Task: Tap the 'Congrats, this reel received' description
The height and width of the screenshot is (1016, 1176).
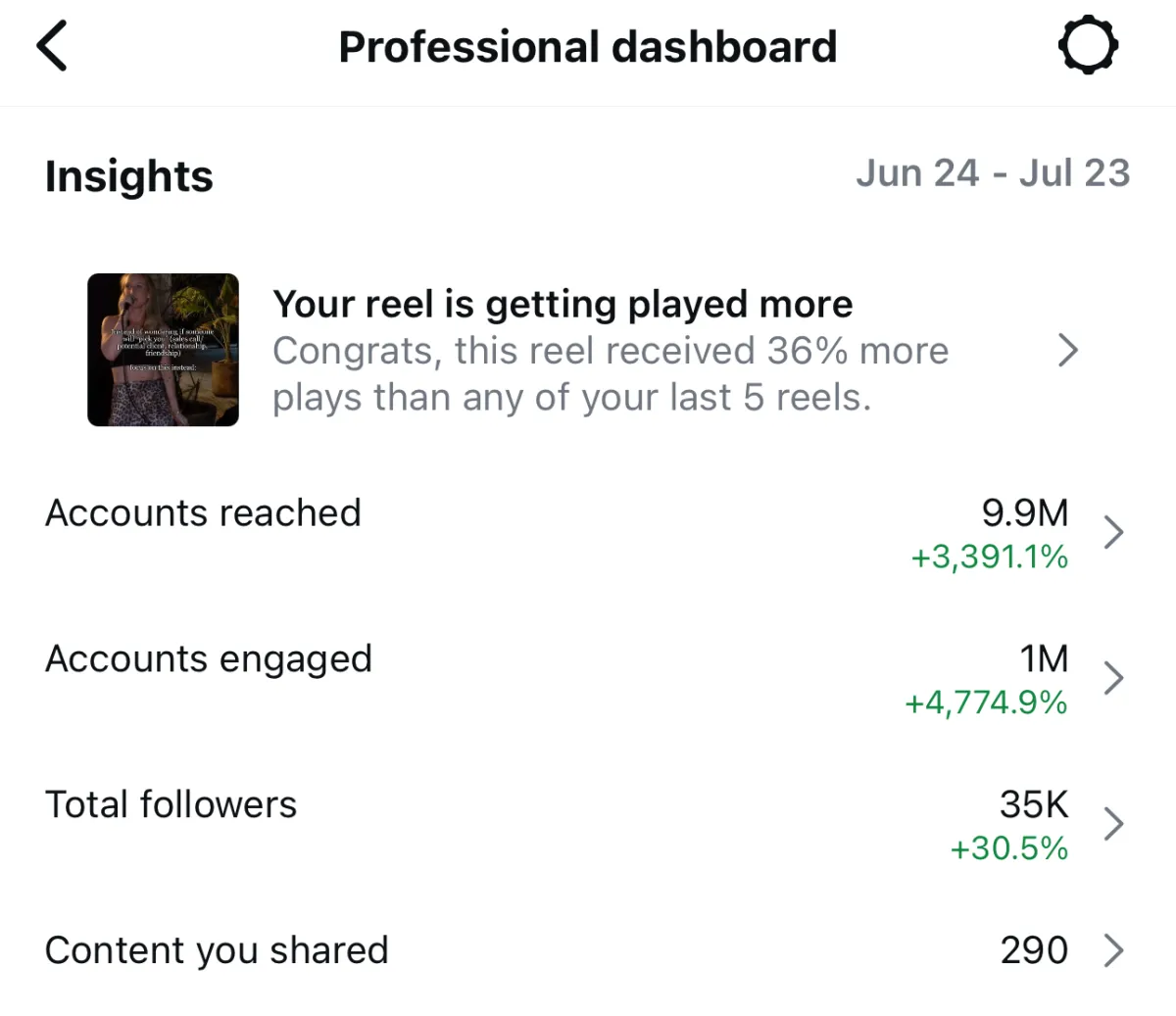Action: (x=611, y=374)
